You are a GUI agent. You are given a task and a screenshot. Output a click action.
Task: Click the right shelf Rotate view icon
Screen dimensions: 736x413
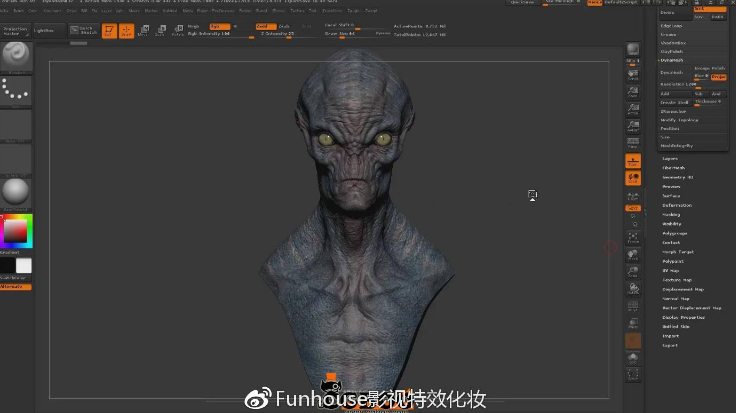pyautogui.click(x=633, y=289)
